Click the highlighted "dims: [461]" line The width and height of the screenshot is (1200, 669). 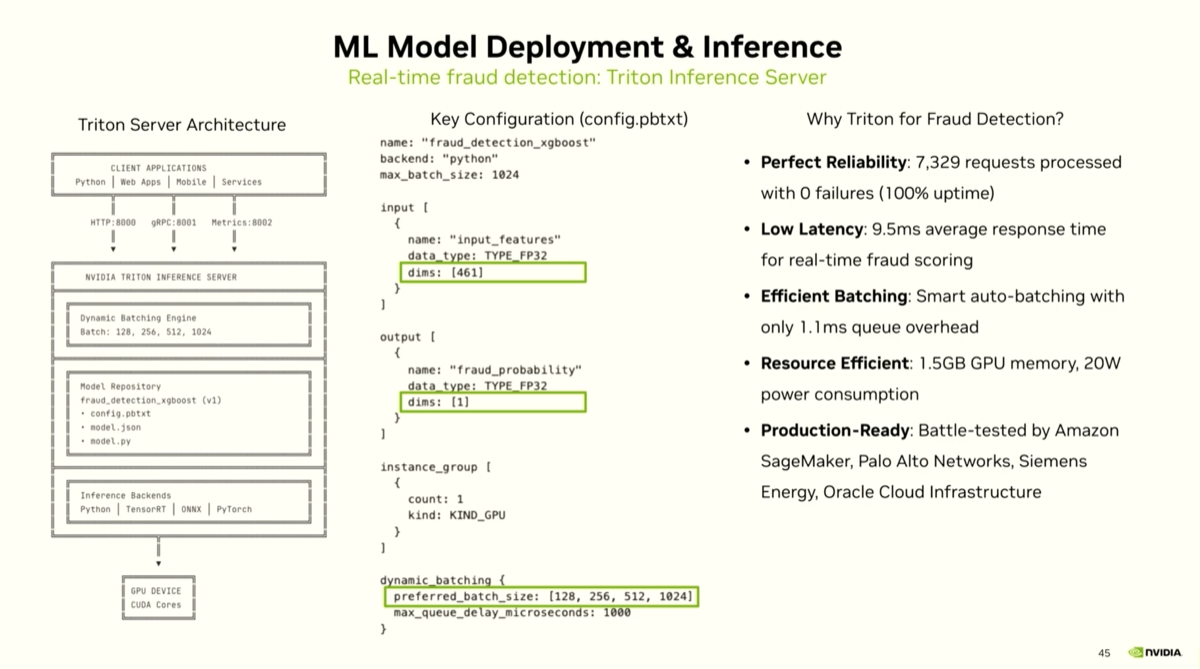492,272
